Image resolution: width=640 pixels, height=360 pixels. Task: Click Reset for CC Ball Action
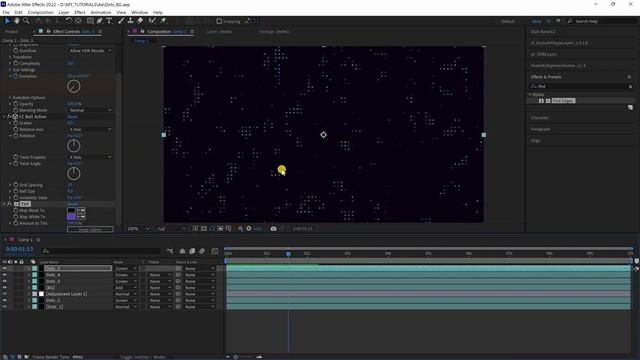72,117
